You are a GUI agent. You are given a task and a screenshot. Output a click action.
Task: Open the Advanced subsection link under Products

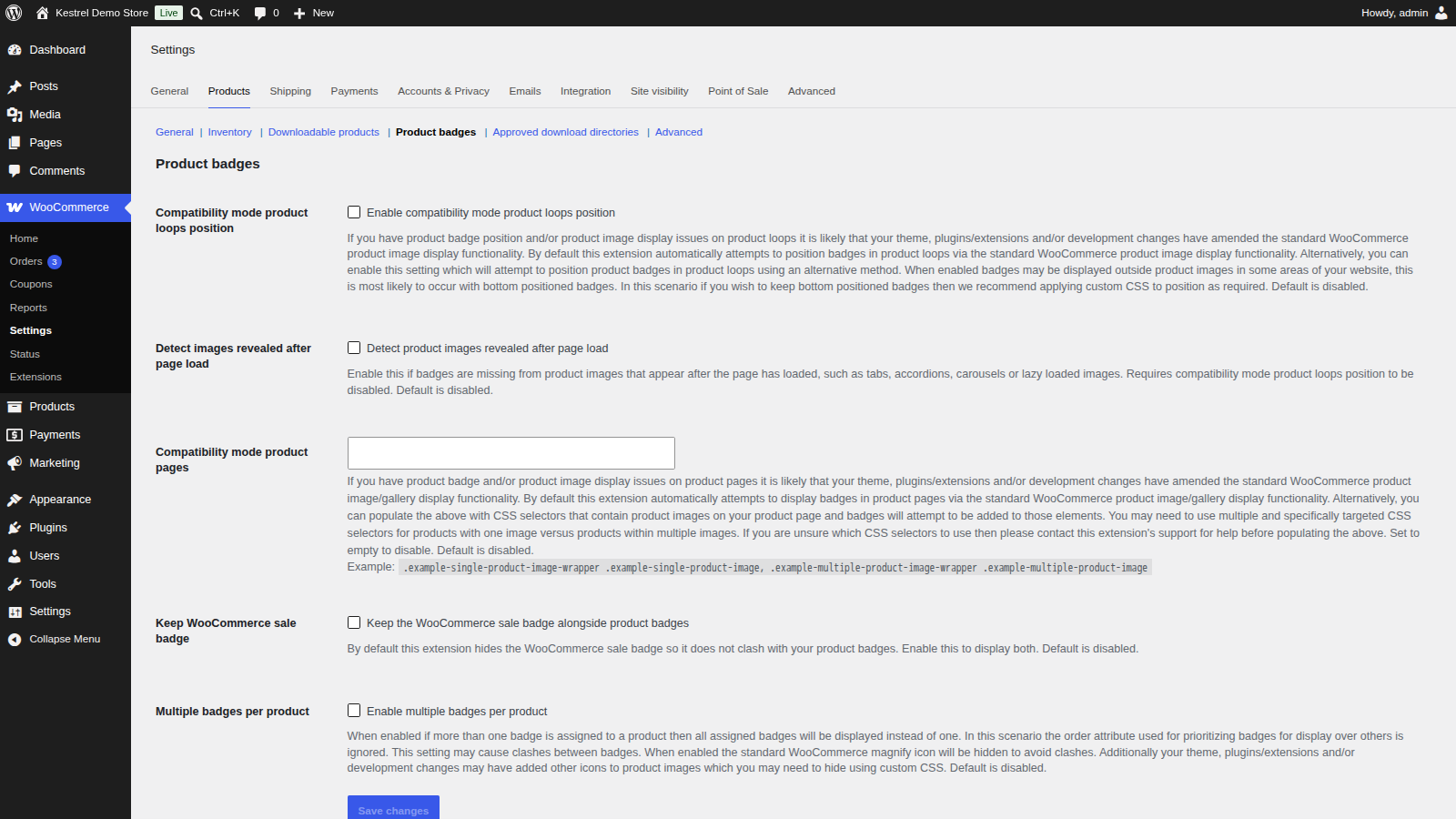tap(679, 132)
